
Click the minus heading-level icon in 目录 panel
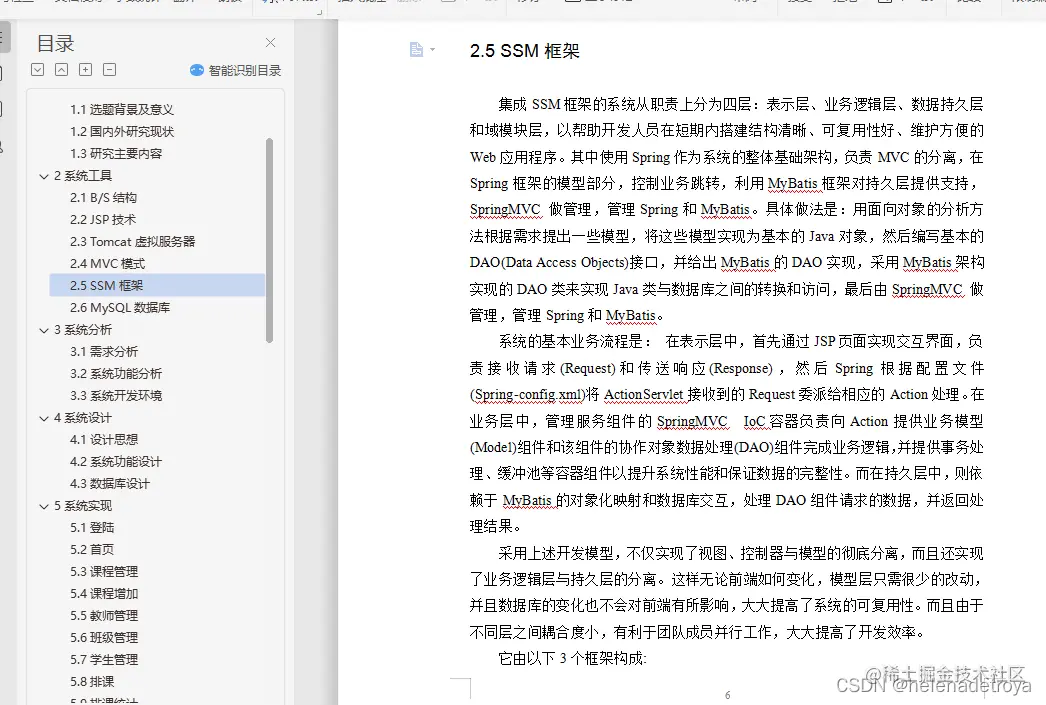click(109, 69)
